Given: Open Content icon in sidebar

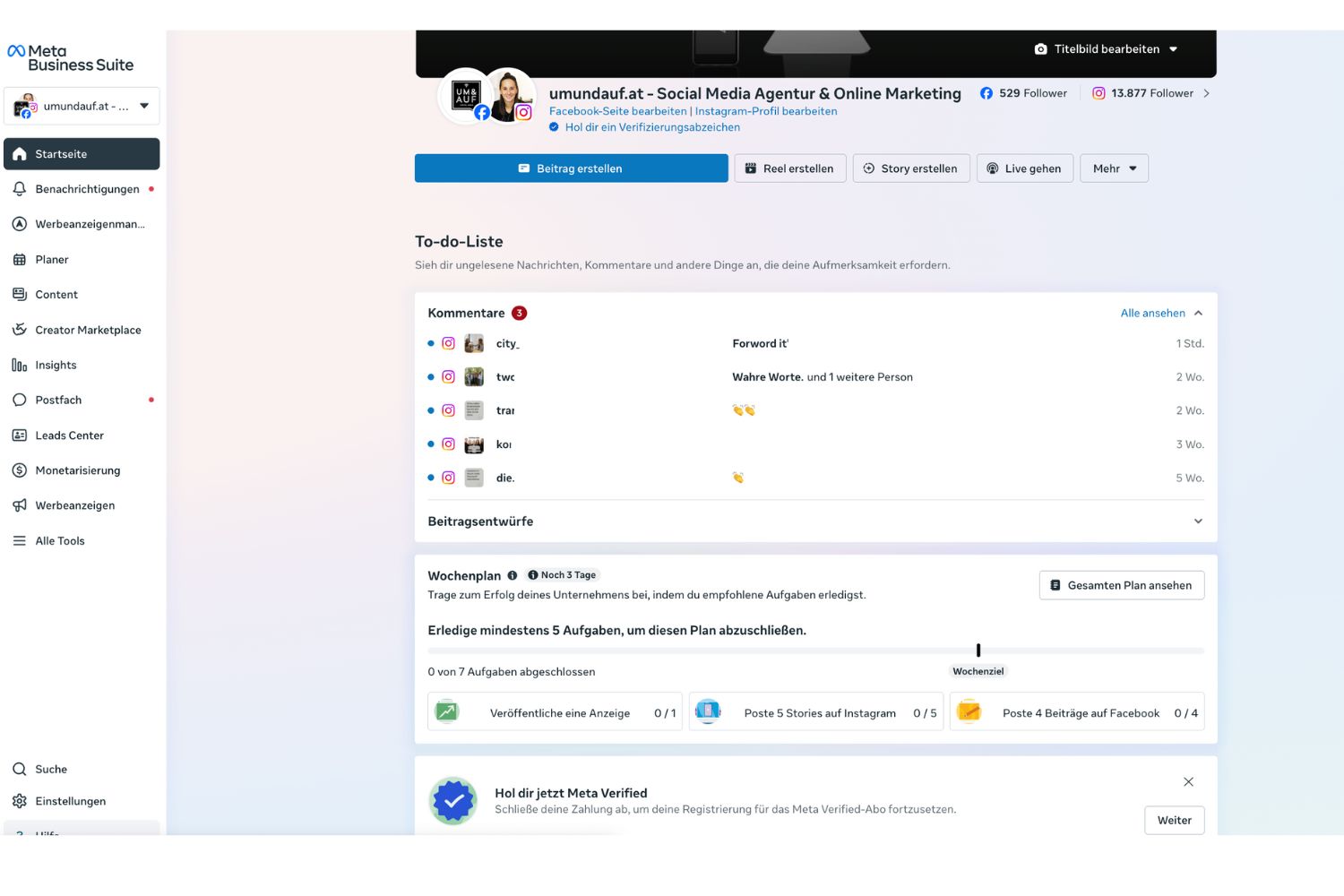Looking at the screenshot, I should coord(20,295).
